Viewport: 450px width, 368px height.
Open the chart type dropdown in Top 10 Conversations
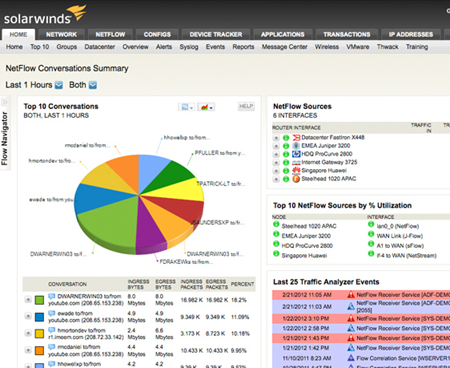[x=206, y=107]
